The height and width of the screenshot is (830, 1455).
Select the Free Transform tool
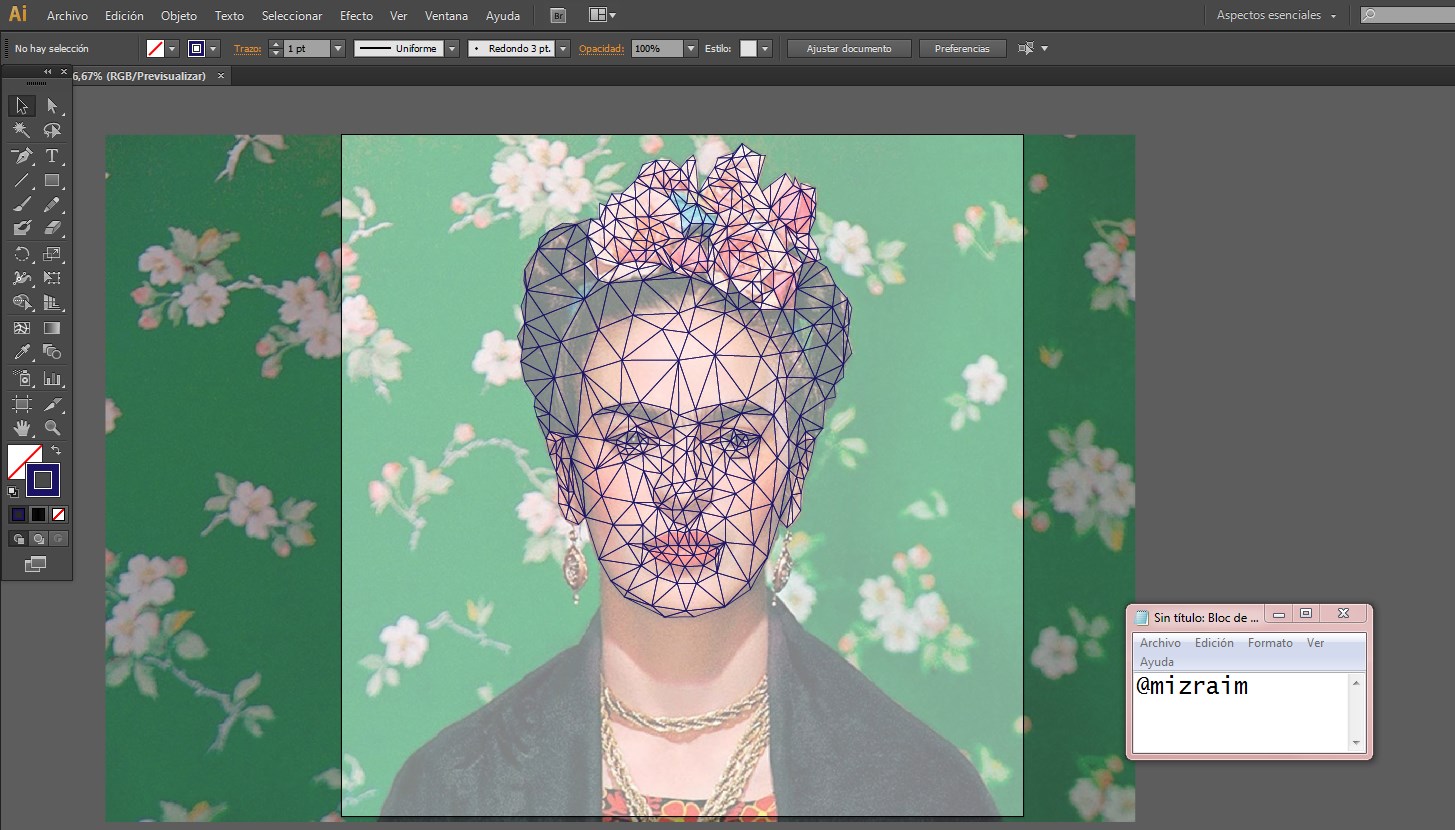coord(53,278)
